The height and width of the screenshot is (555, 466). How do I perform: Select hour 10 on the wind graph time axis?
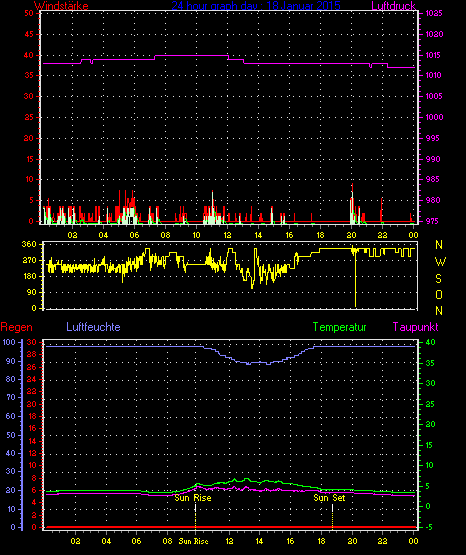pos(196,235)
